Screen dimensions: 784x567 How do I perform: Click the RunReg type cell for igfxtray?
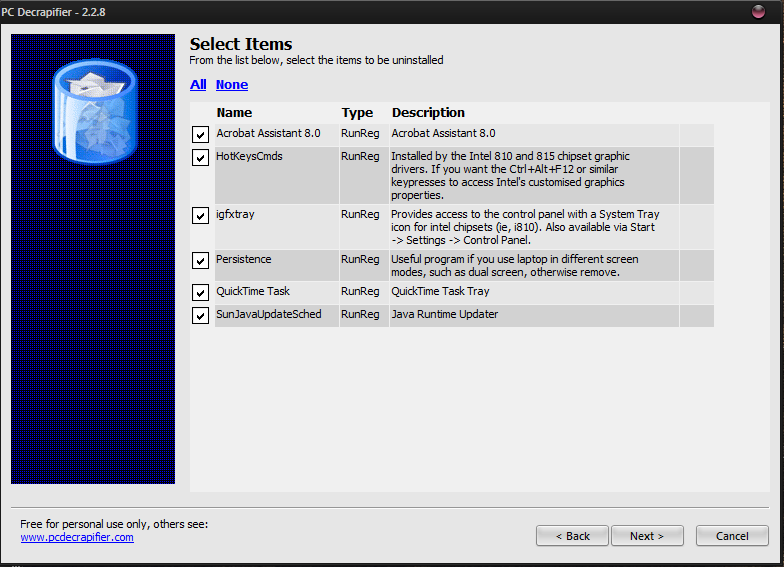click(364, 226)
